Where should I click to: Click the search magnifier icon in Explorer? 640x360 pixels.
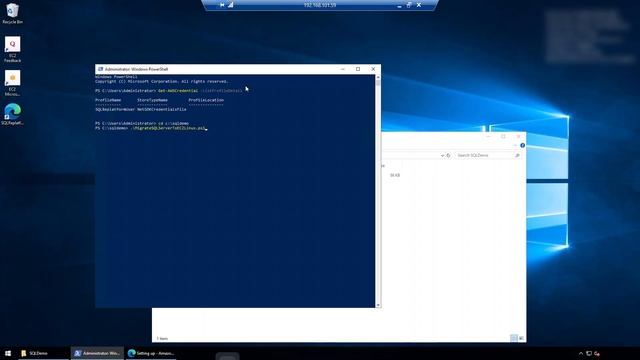click(x=518, y=156)
